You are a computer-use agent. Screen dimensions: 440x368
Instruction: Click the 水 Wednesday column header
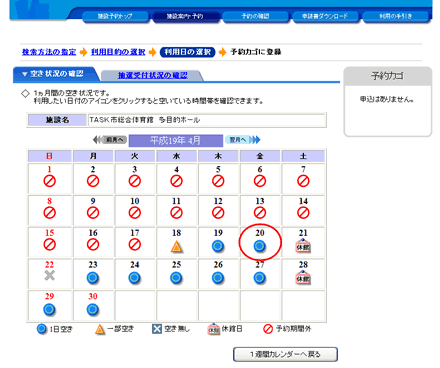176,156
